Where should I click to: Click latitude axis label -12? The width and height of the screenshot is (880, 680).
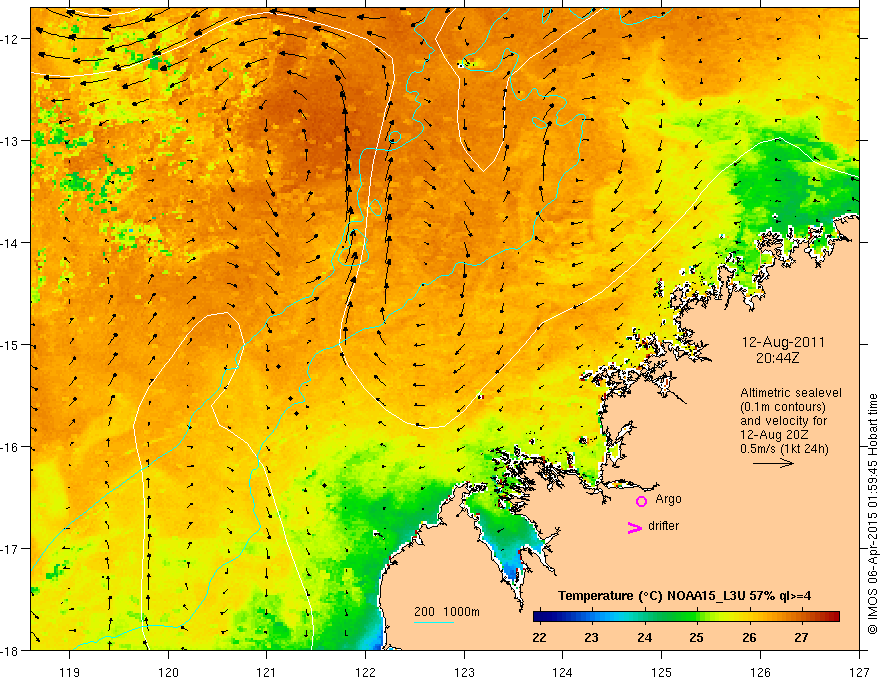[x=11, y=39]
